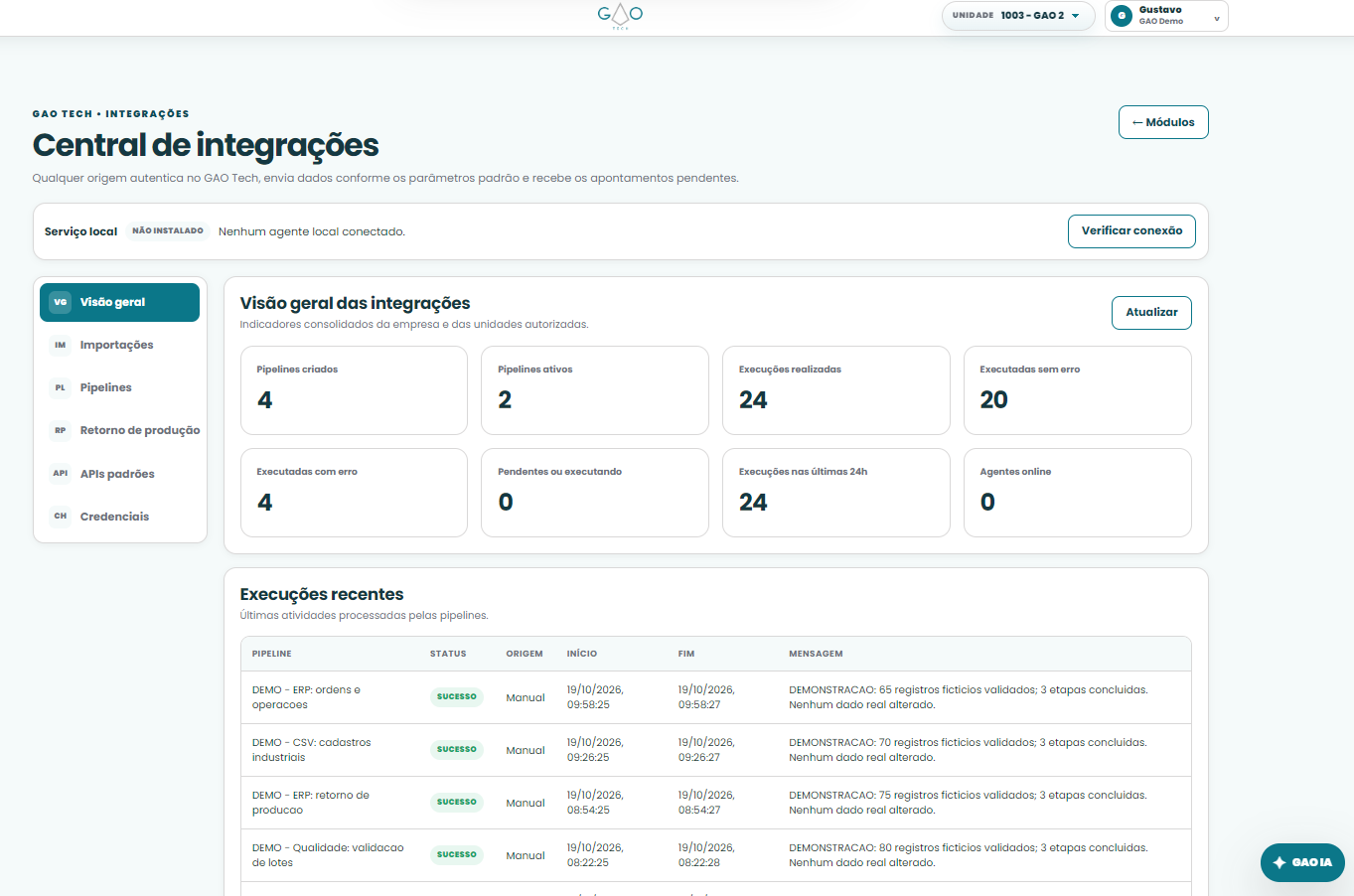
Task: Click the Executadas sem erro card
Action: (1078, 390)
